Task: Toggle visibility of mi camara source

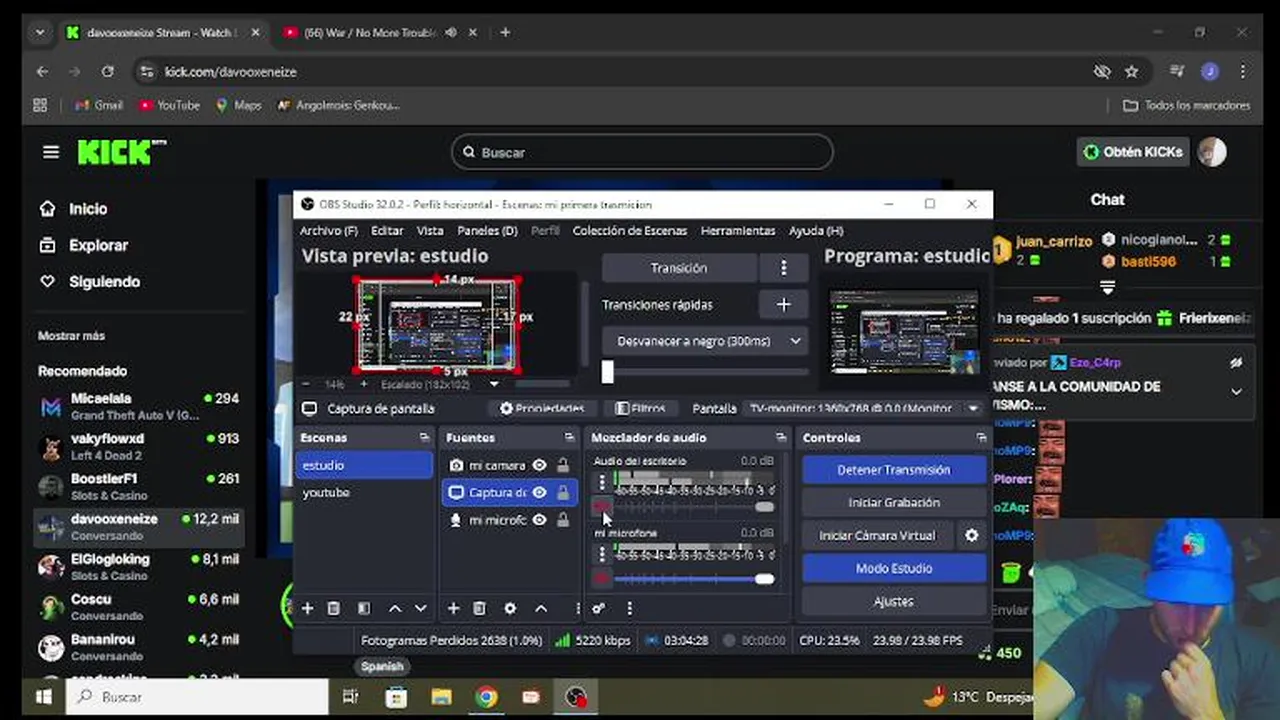Action: tap(540, 465)
